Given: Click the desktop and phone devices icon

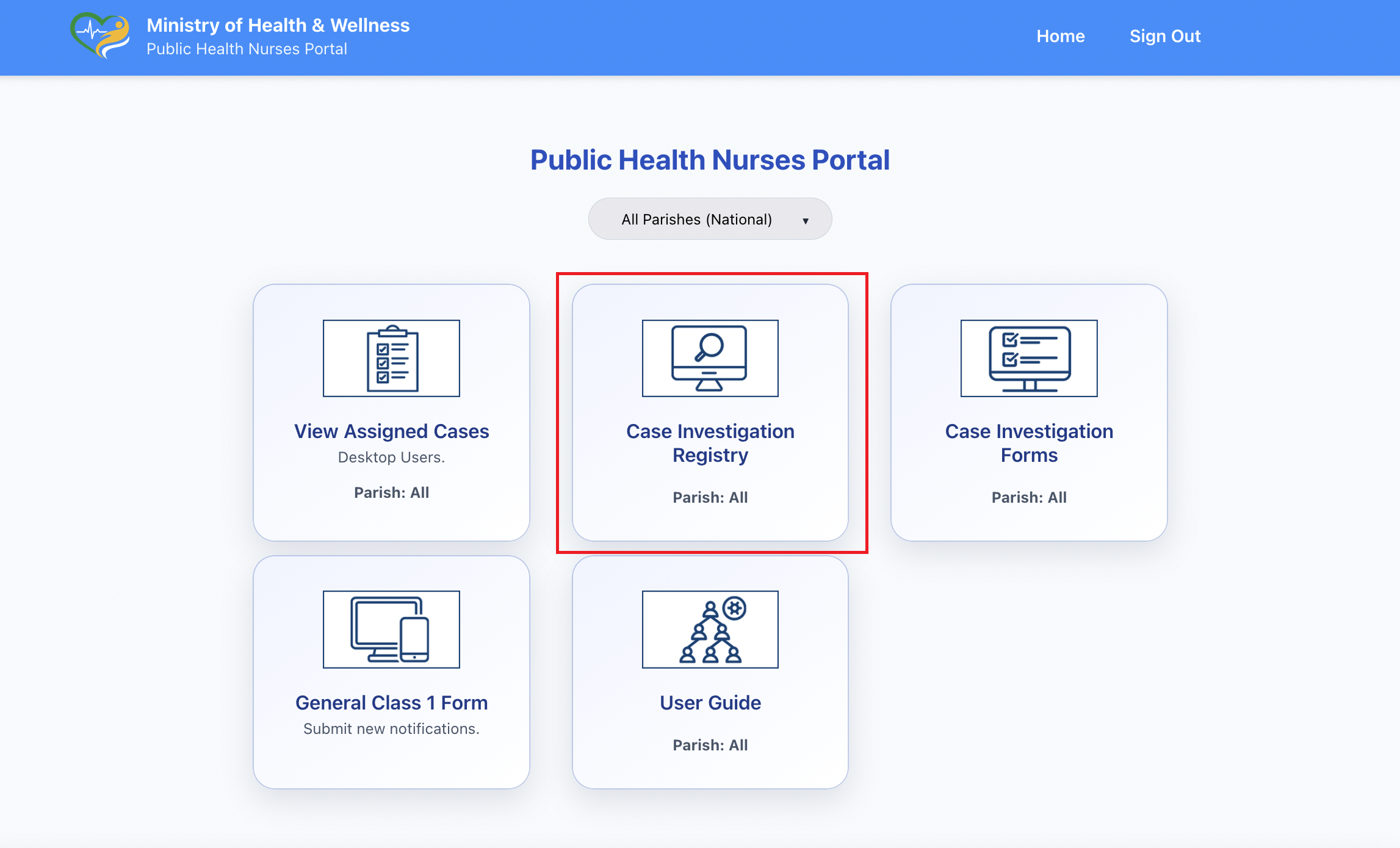Looking at the screenshot, I should click(x=391, y=629).
